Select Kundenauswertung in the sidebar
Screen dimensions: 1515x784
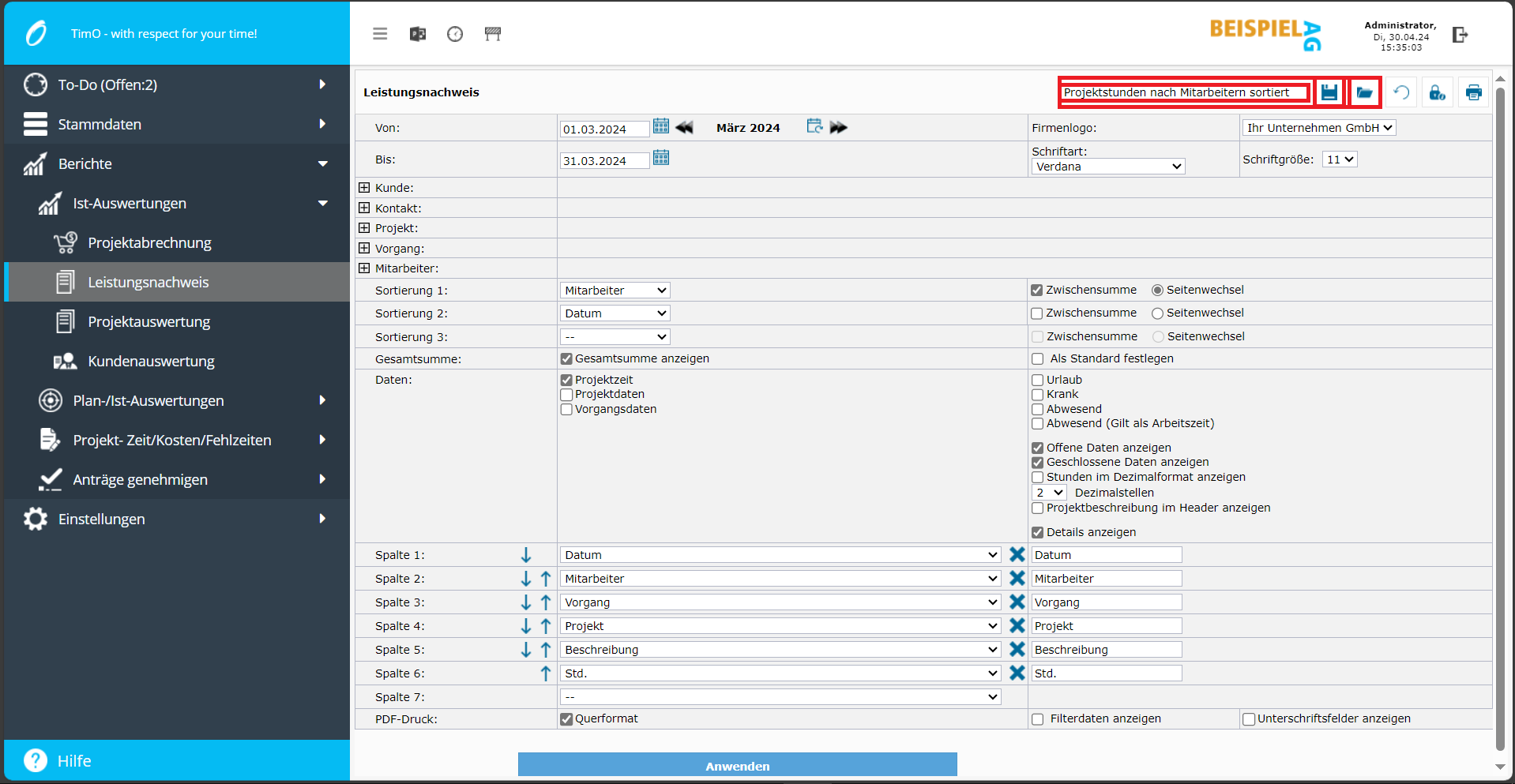tap(151, 362)
